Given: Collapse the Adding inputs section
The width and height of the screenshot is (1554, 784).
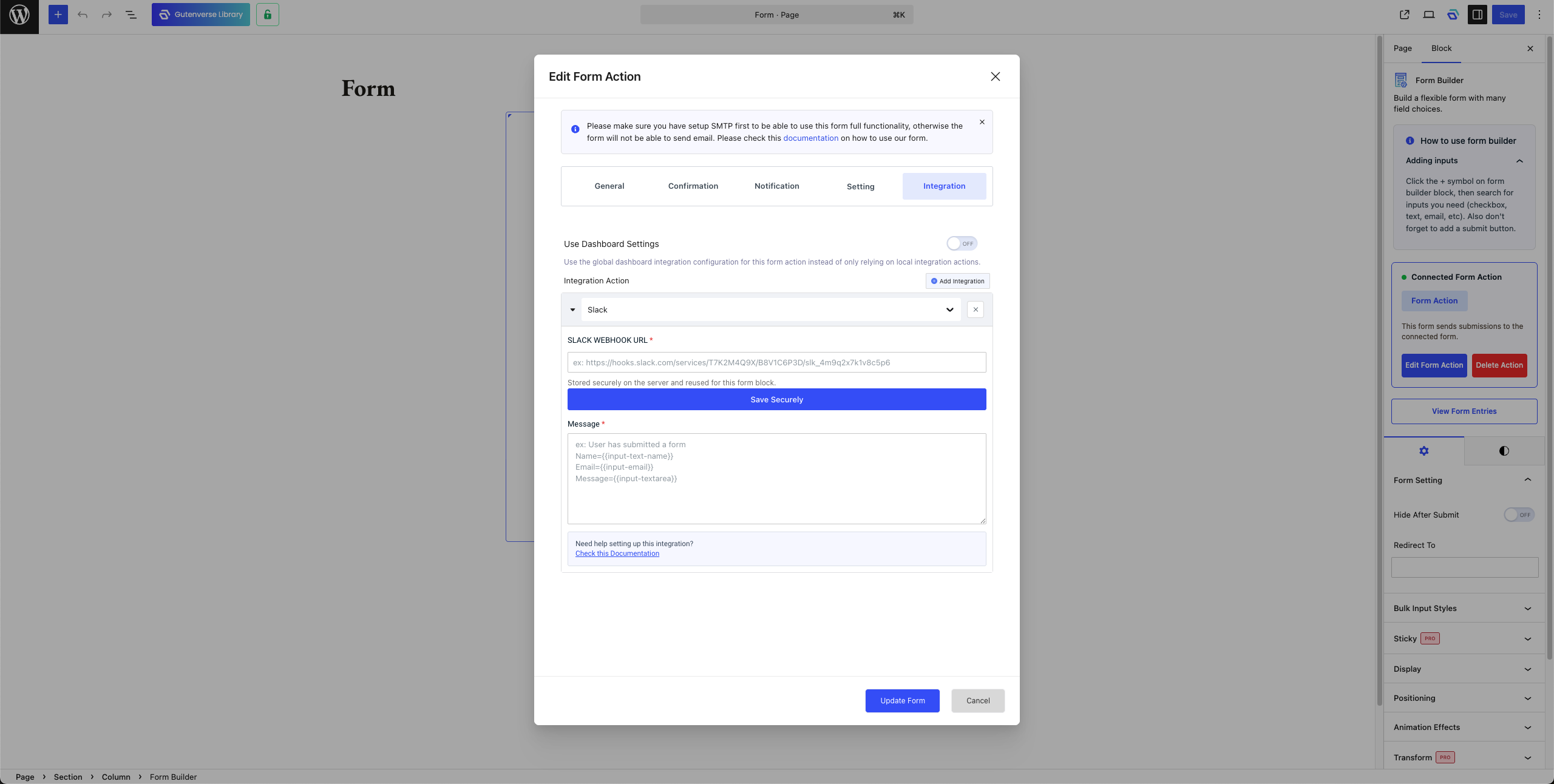Looking at the screenshot, I should coord(1465,161).
